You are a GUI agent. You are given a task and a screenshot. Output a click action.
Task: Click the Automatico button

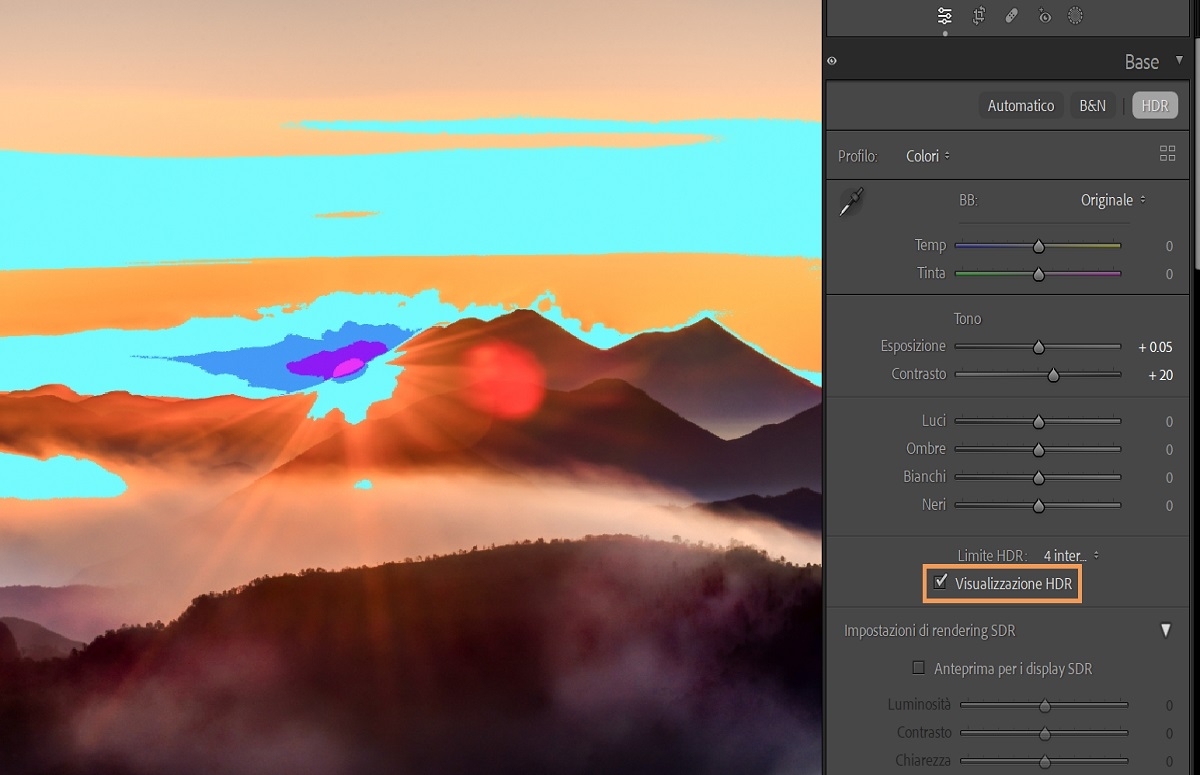pyautogui.click(x=1020, y=104)
